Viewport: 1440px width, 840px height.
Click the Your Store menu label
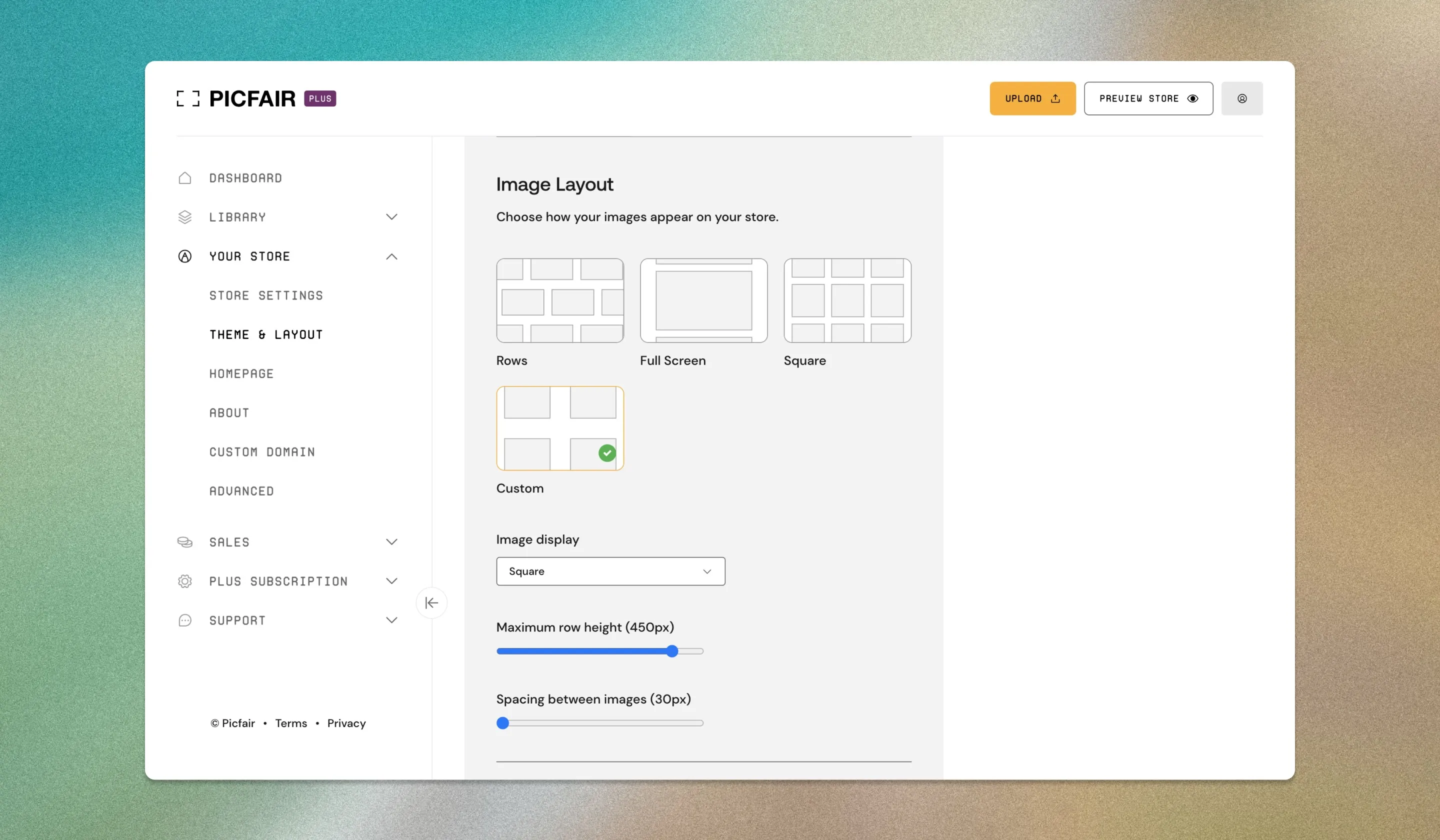(x=249, y=256)
